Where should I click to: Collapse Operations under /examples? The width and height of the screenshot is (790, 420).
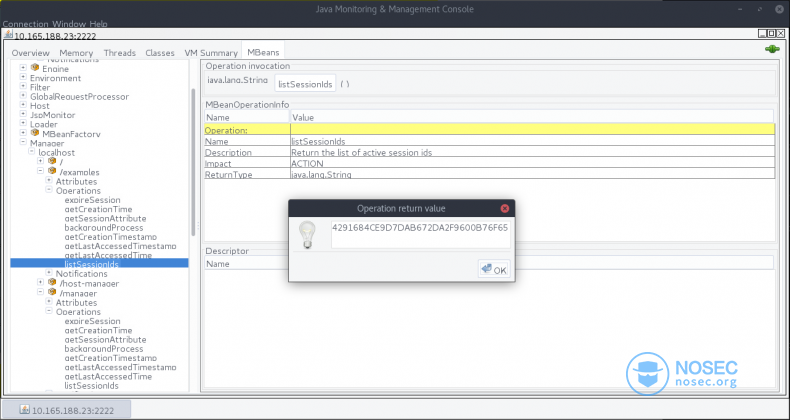click(x=49, y=189)
